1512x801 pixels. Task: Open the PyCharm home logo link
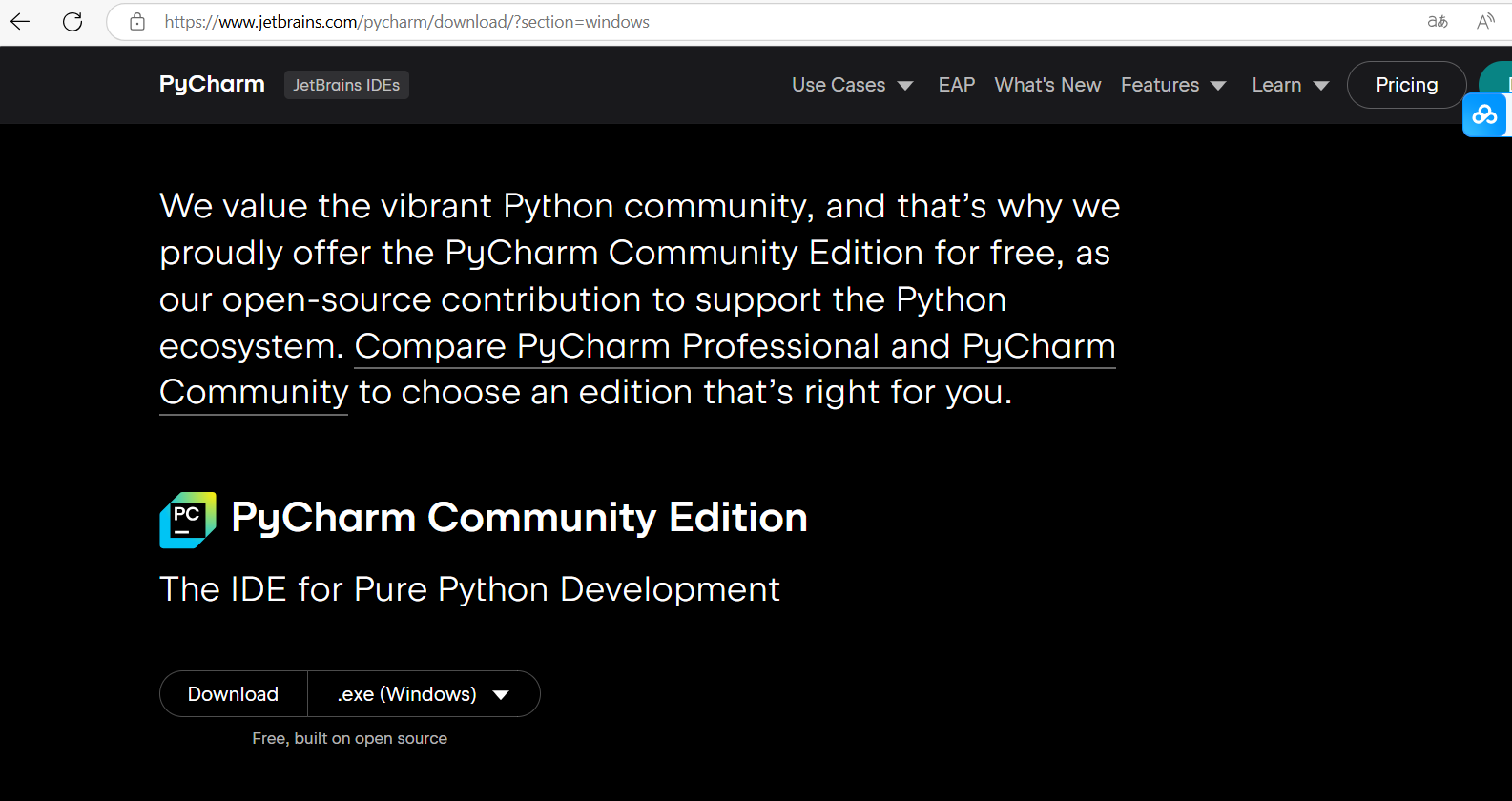click(212, 84)
